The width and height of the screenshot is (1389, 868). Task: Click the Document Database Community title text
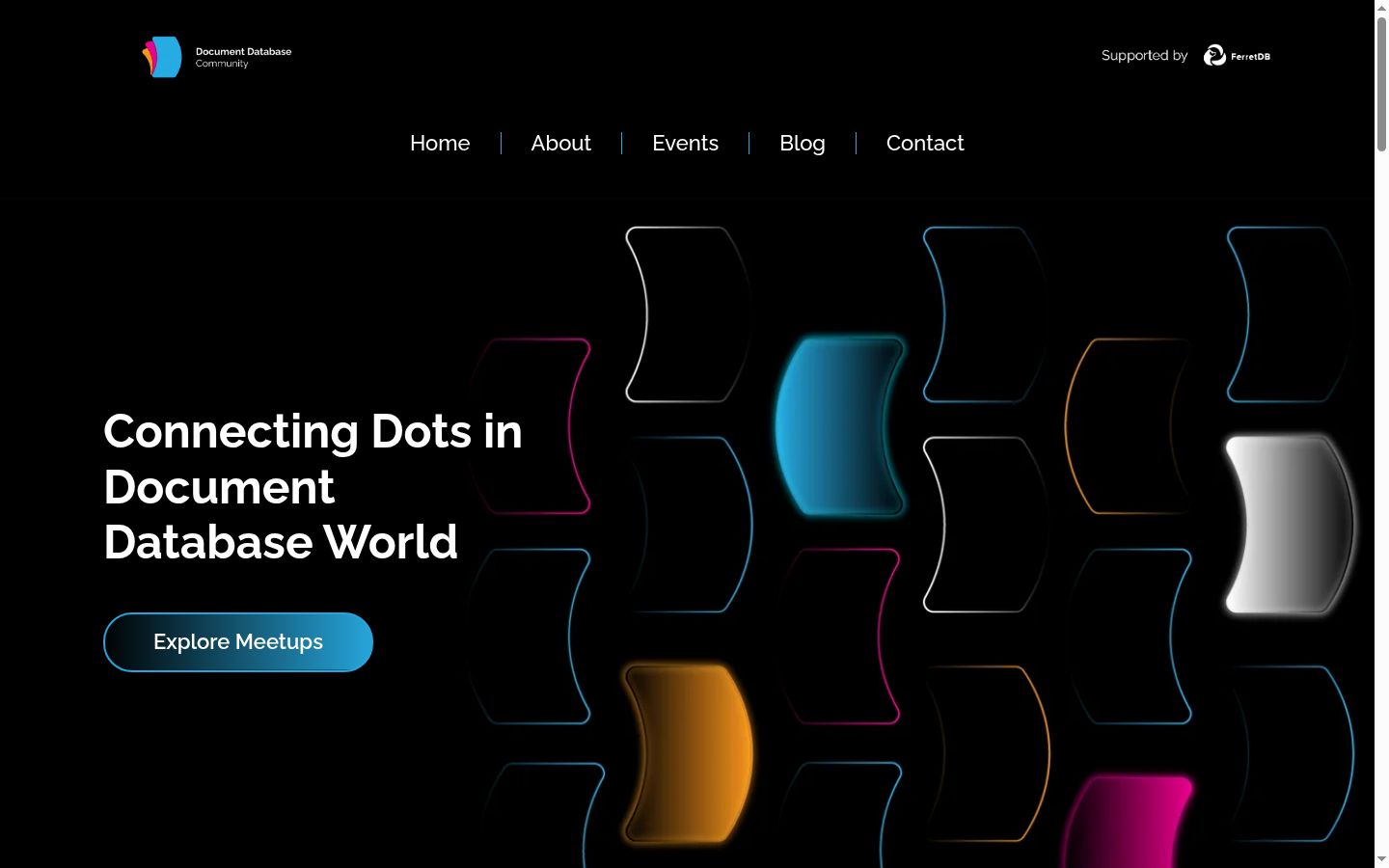click(243, 57)
